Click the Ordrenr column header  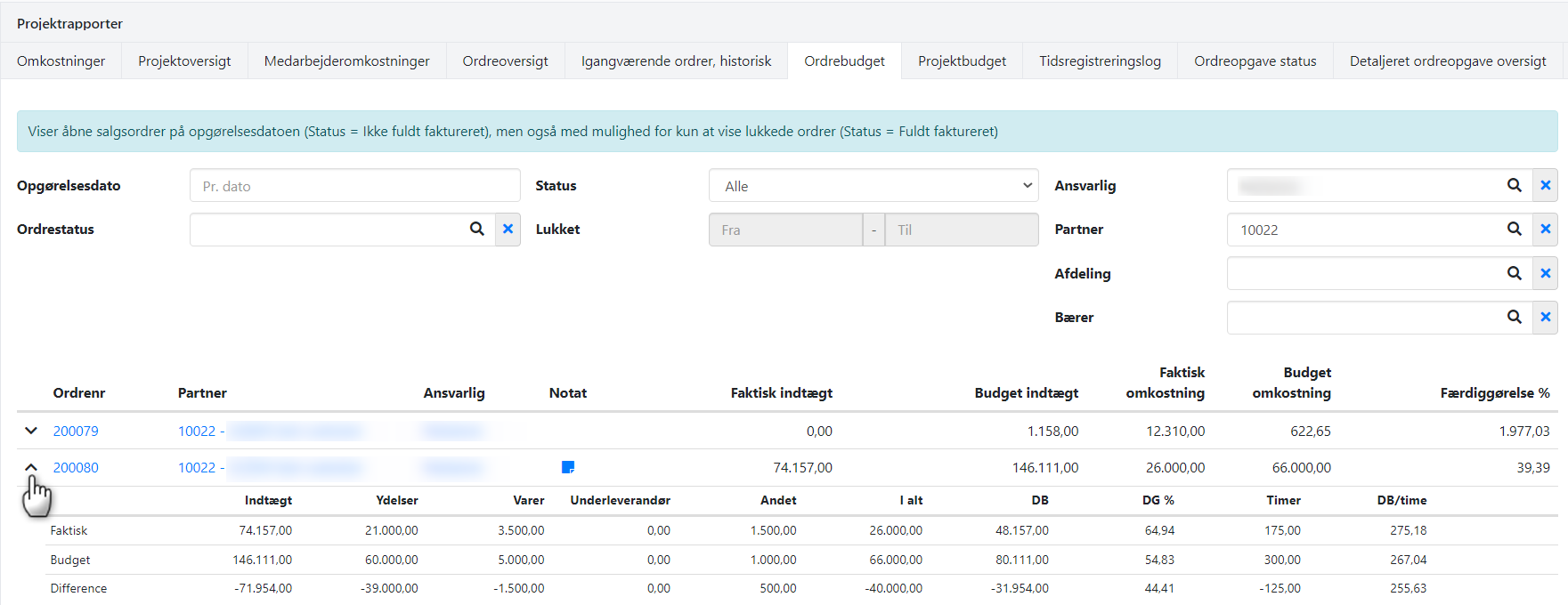coord(79,392)
